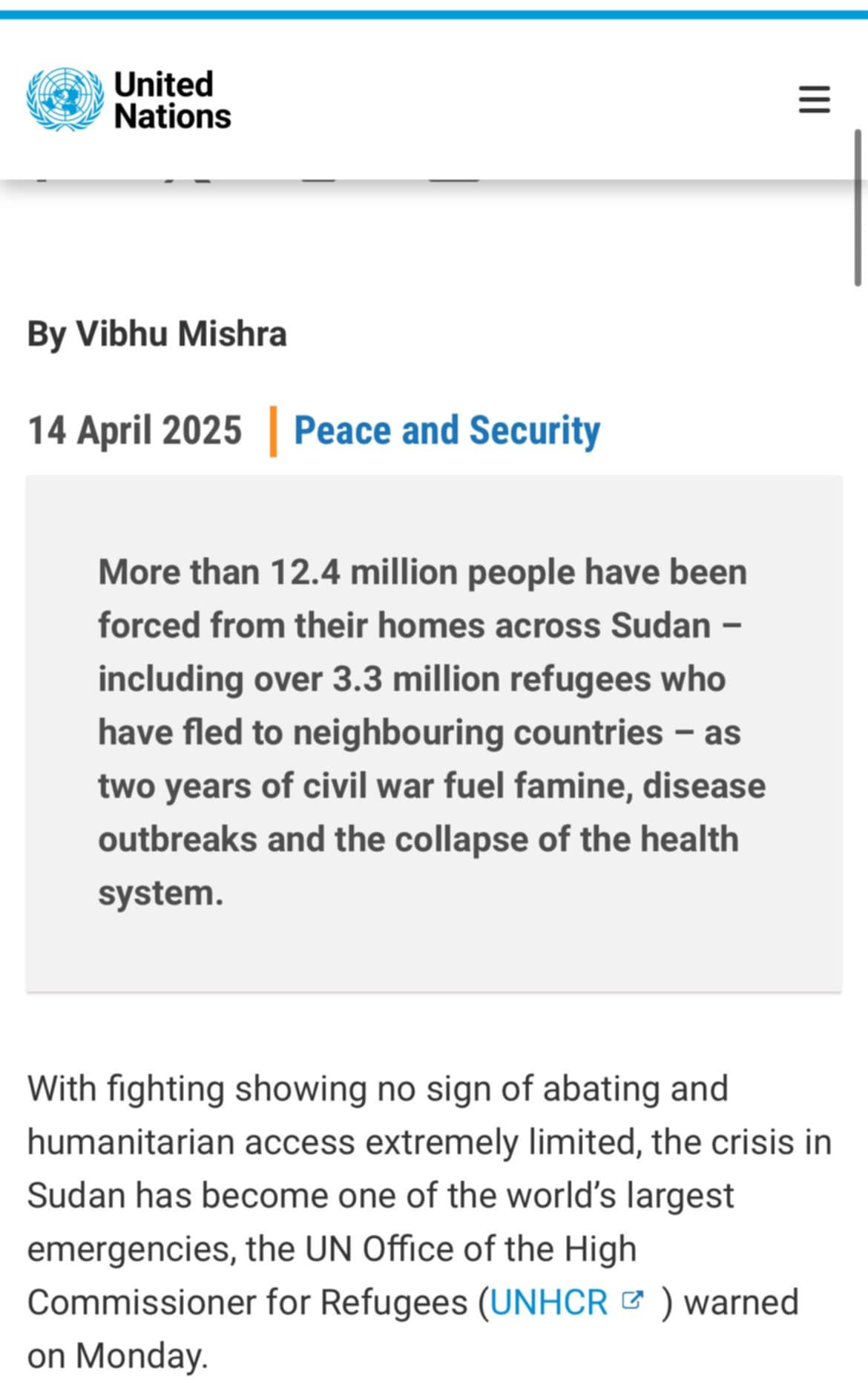Image resolution: width=868 pixels, height=1399 pixels.
Task: Open the Peace and Security topic link
Action: (x=447, y=430)
